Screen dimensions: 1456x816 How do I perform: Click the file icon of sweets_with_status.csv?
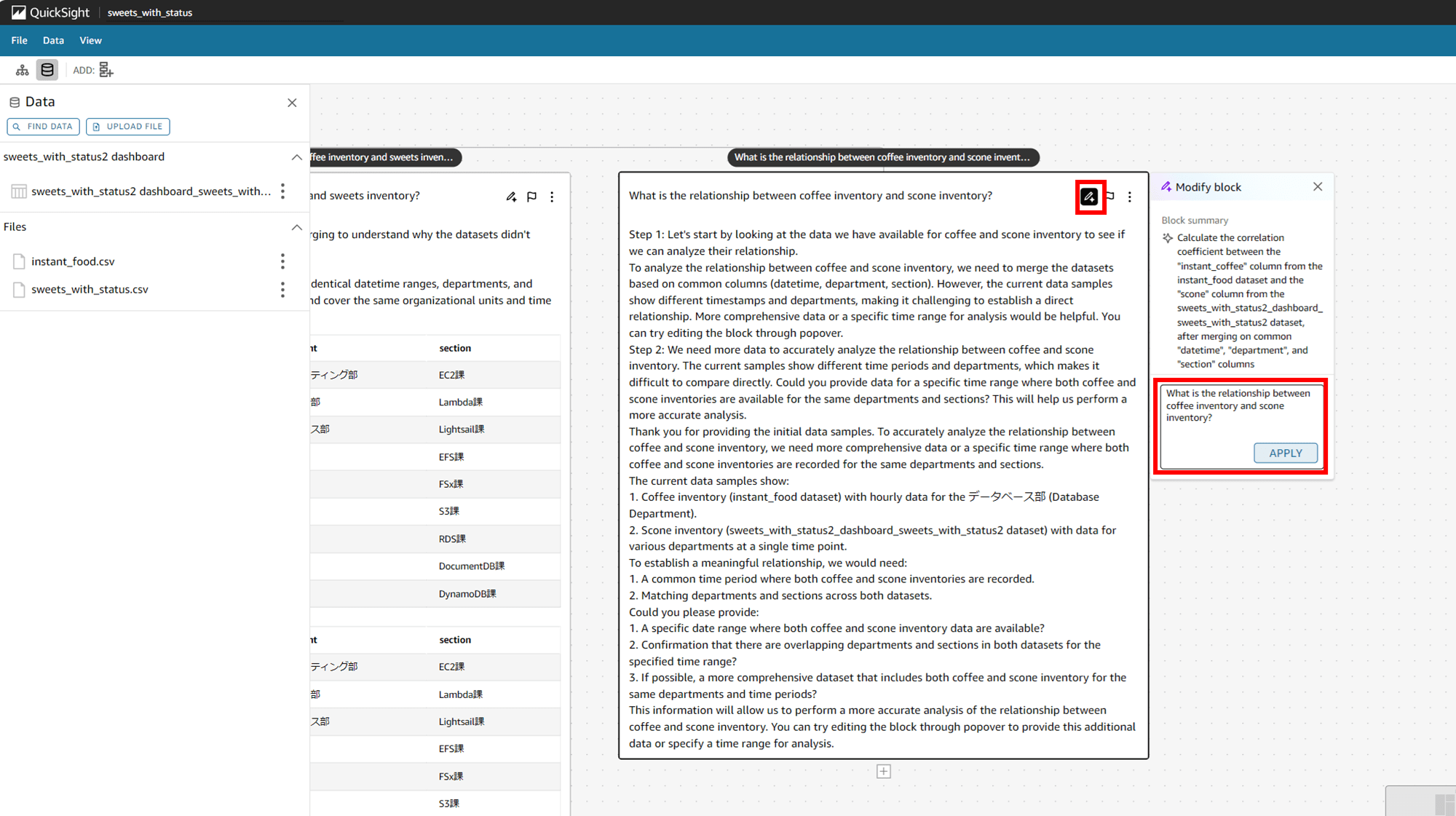click(x=19, y=290)
